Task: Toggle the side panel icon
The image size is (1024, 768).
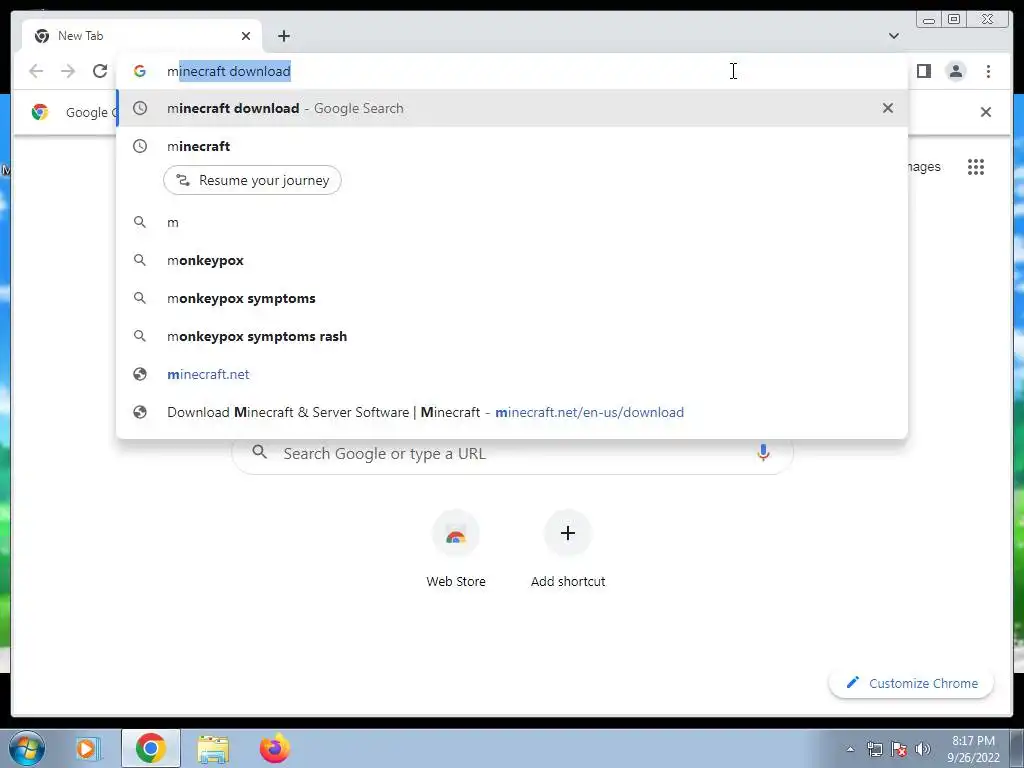Action: [923, 71]
